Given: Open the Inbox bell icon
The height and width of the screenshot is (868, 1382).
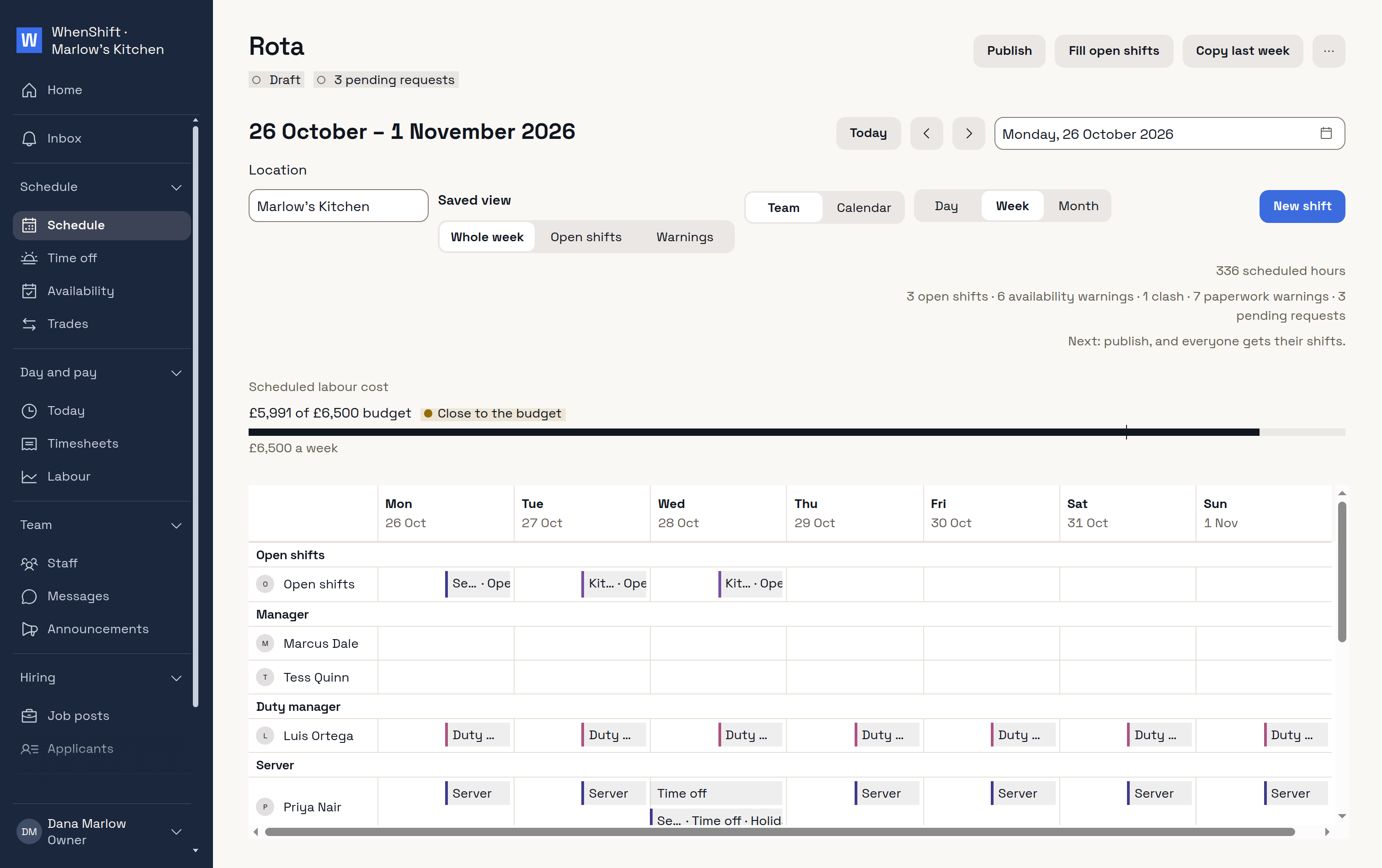Looking at the screenshot, I should pos(29,139).
